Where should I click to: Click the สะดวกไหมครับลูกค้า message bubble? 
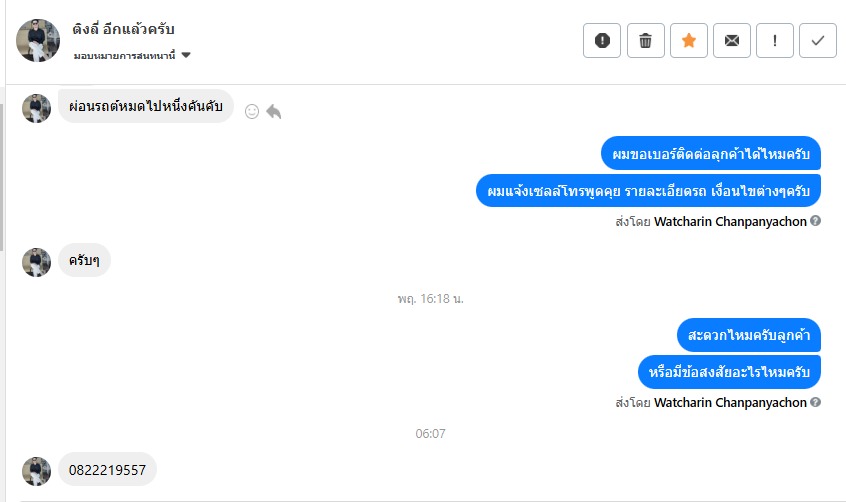click(748, 334)
